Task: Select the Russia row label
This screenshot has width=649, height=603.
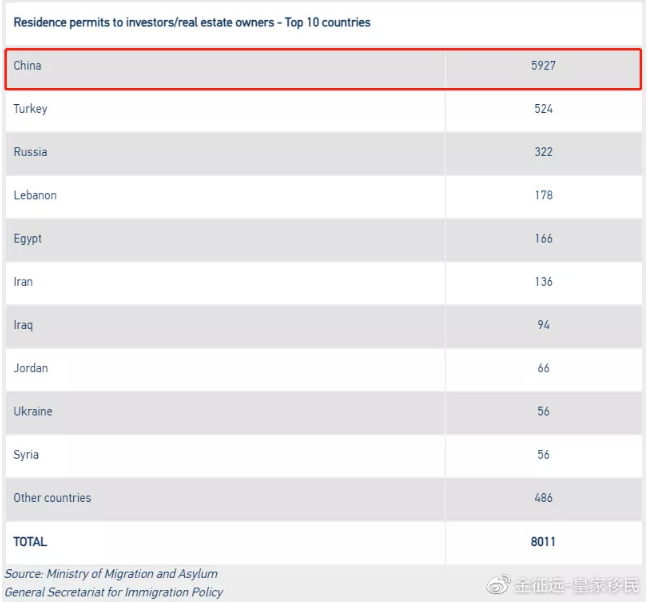Action: tap(30, 152)
